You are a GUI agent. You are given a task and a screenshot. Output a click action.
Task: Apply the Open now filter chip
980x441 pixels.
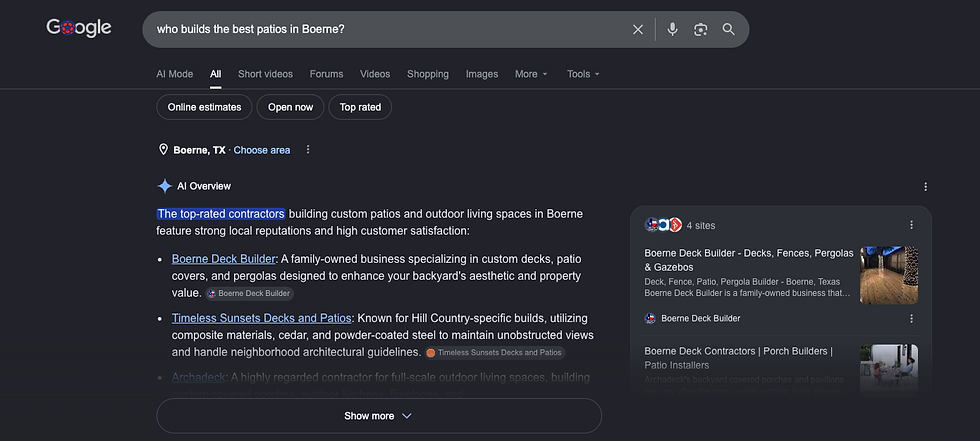290,107
